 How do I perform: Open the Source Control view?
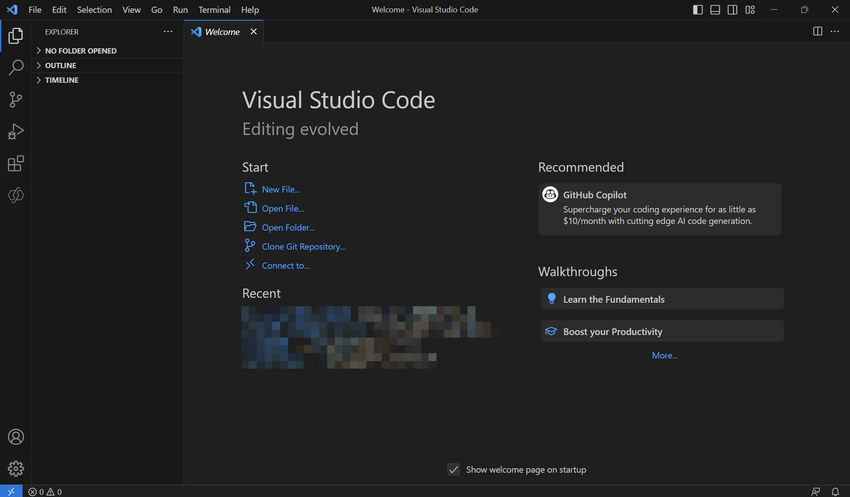(x=15, y=100)
